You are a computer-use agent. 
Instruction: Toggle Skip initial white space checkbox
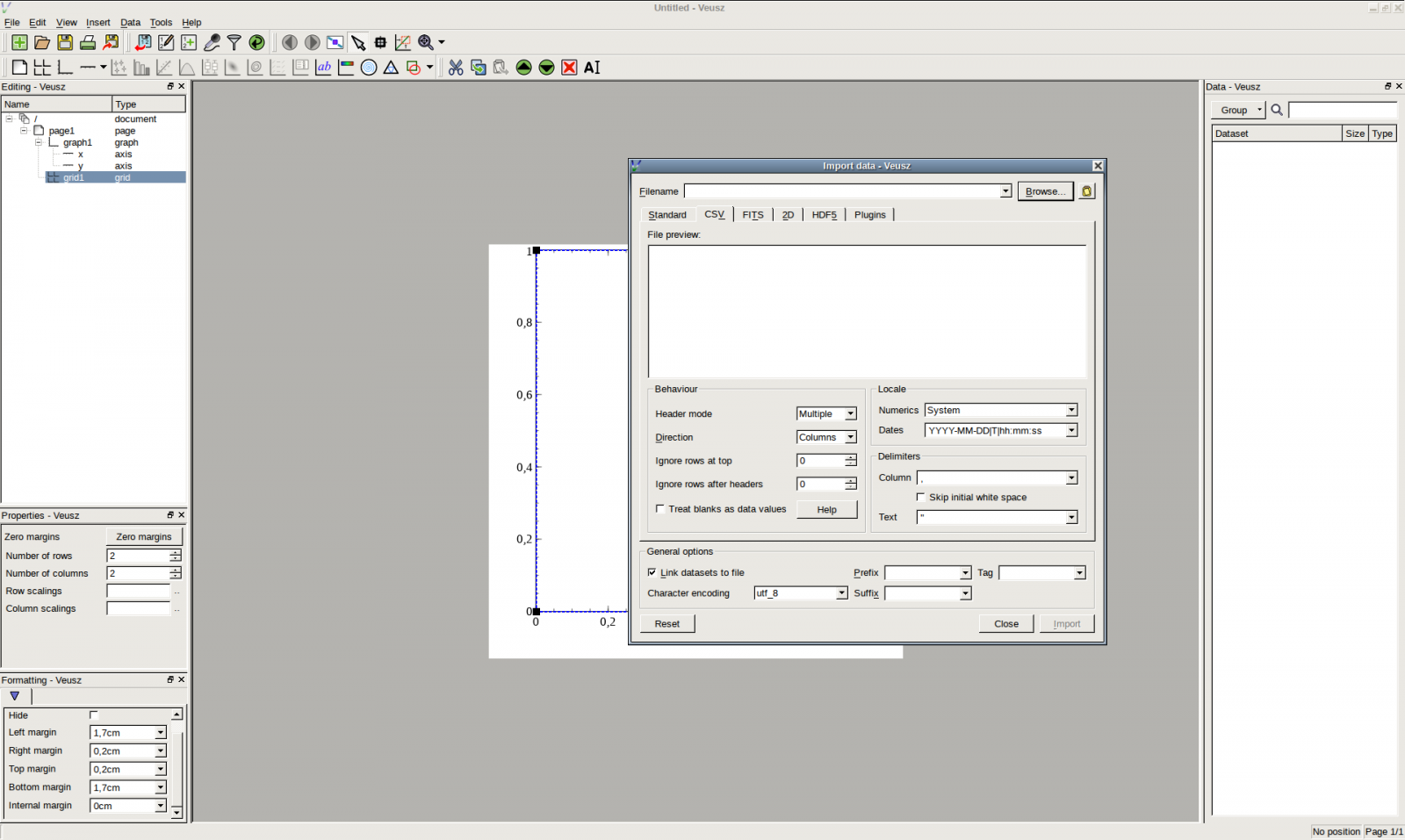pos(921,497)
